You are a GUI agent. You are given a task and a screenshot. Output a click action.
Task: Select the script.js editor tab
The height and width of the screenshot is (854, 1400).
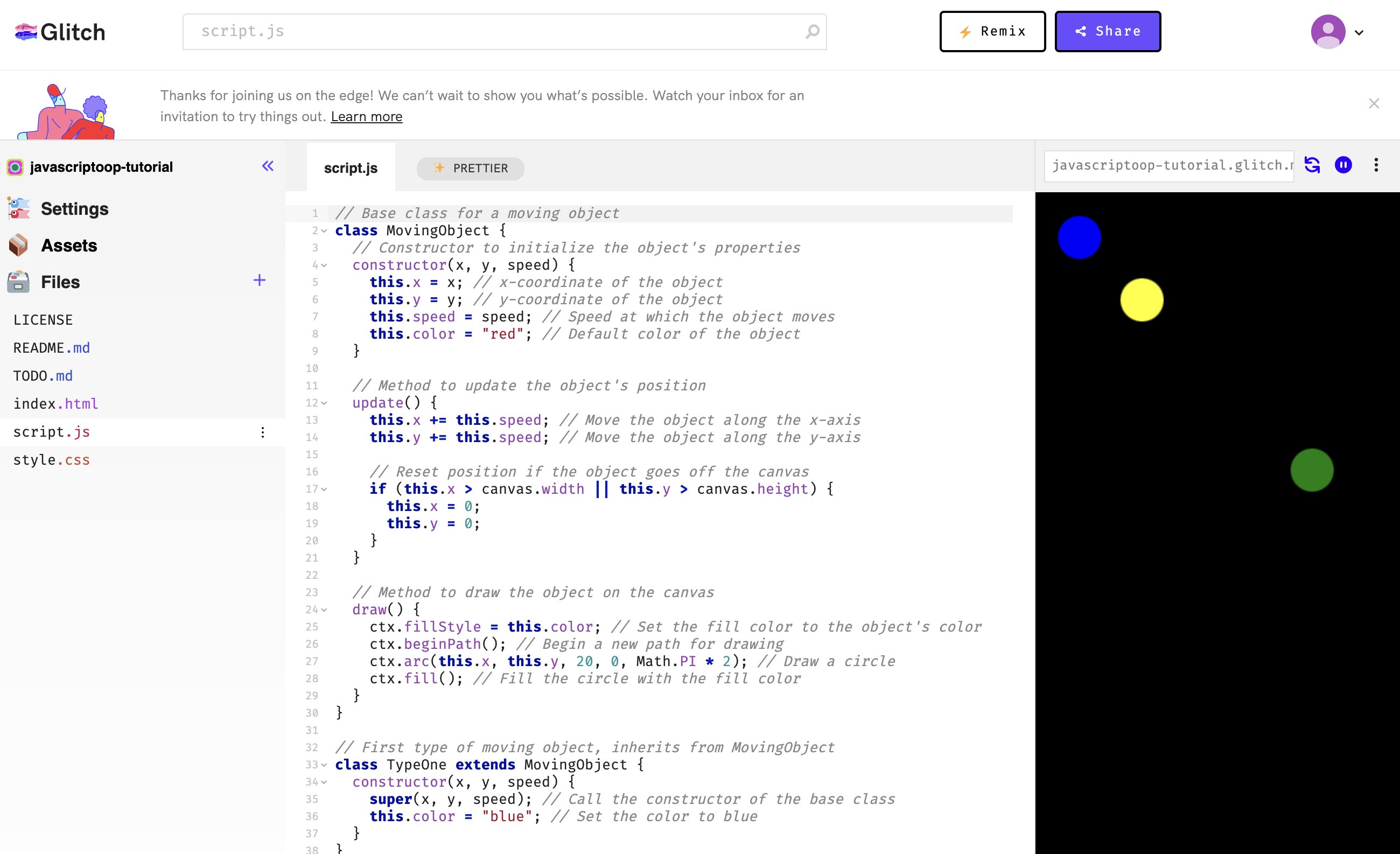(x=351, y=168)
